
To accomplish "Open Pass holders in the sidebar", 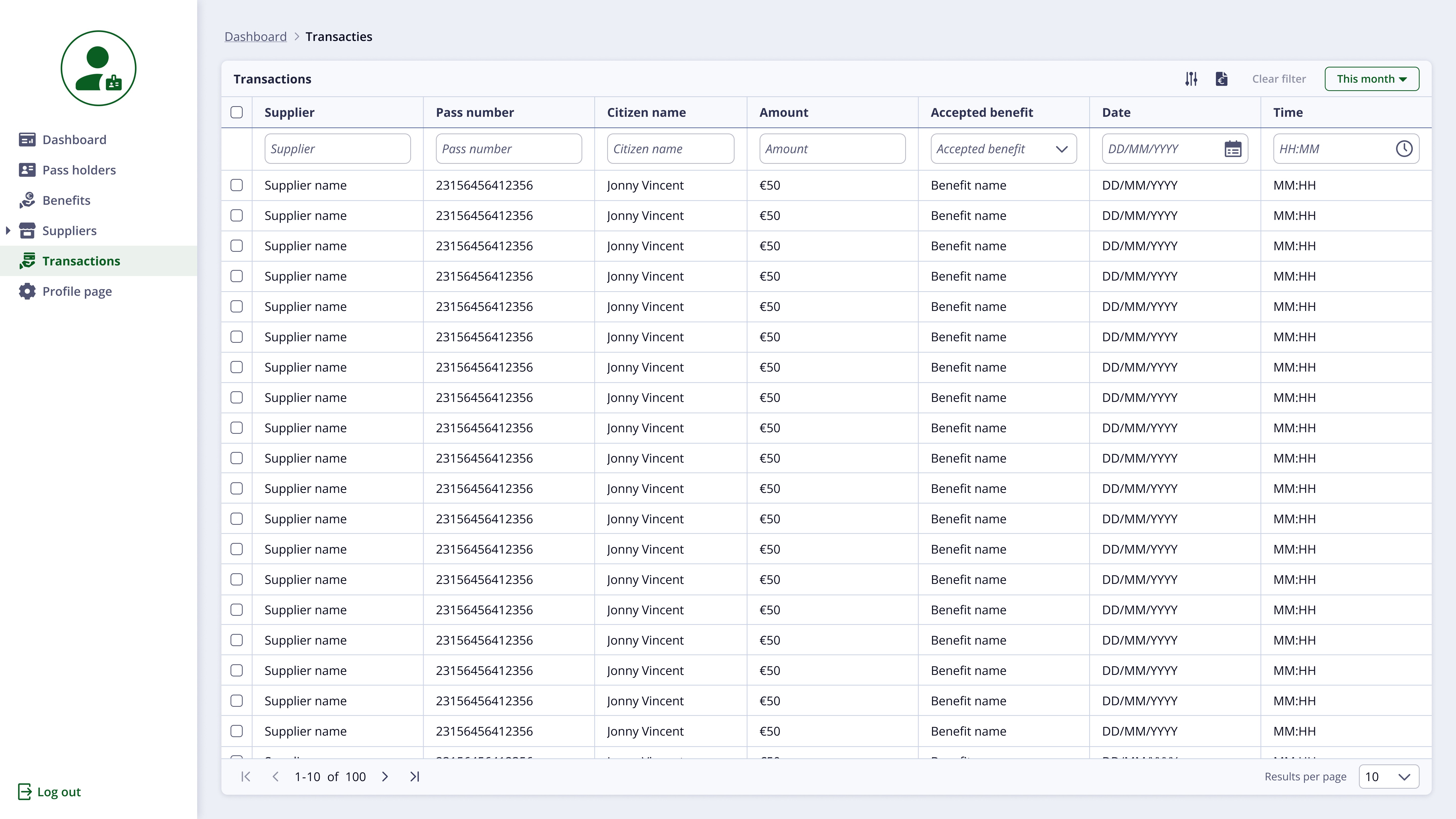I will (79, 170).
